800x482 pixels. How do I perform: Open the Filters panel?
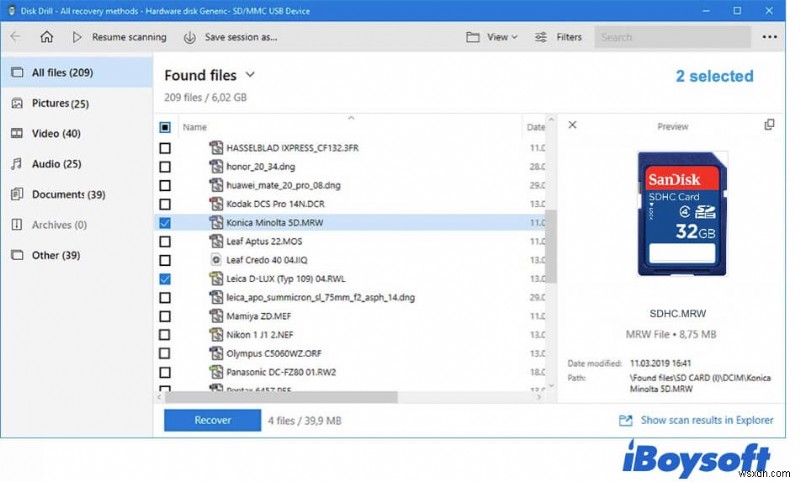point(569,37)
